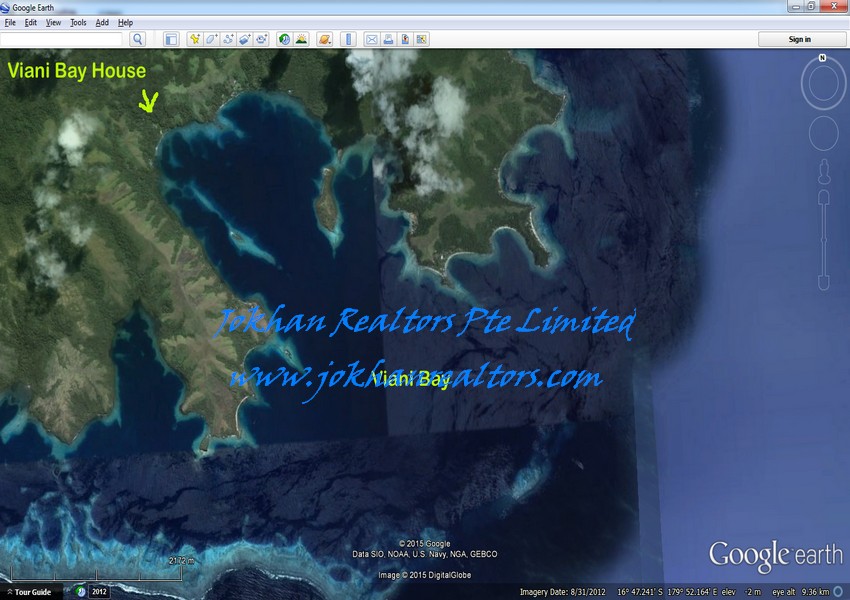Select the Add Polygon tool
Screen dimensions: 850x600
coord(212,39)
